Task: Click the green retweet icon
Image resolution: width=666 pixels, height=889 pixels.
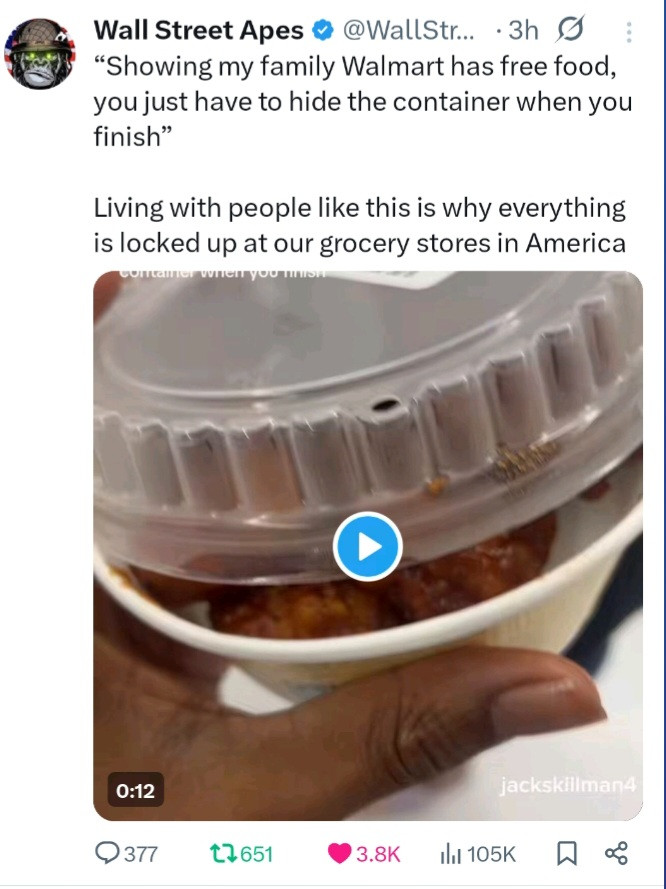Action: click(221, 853)
